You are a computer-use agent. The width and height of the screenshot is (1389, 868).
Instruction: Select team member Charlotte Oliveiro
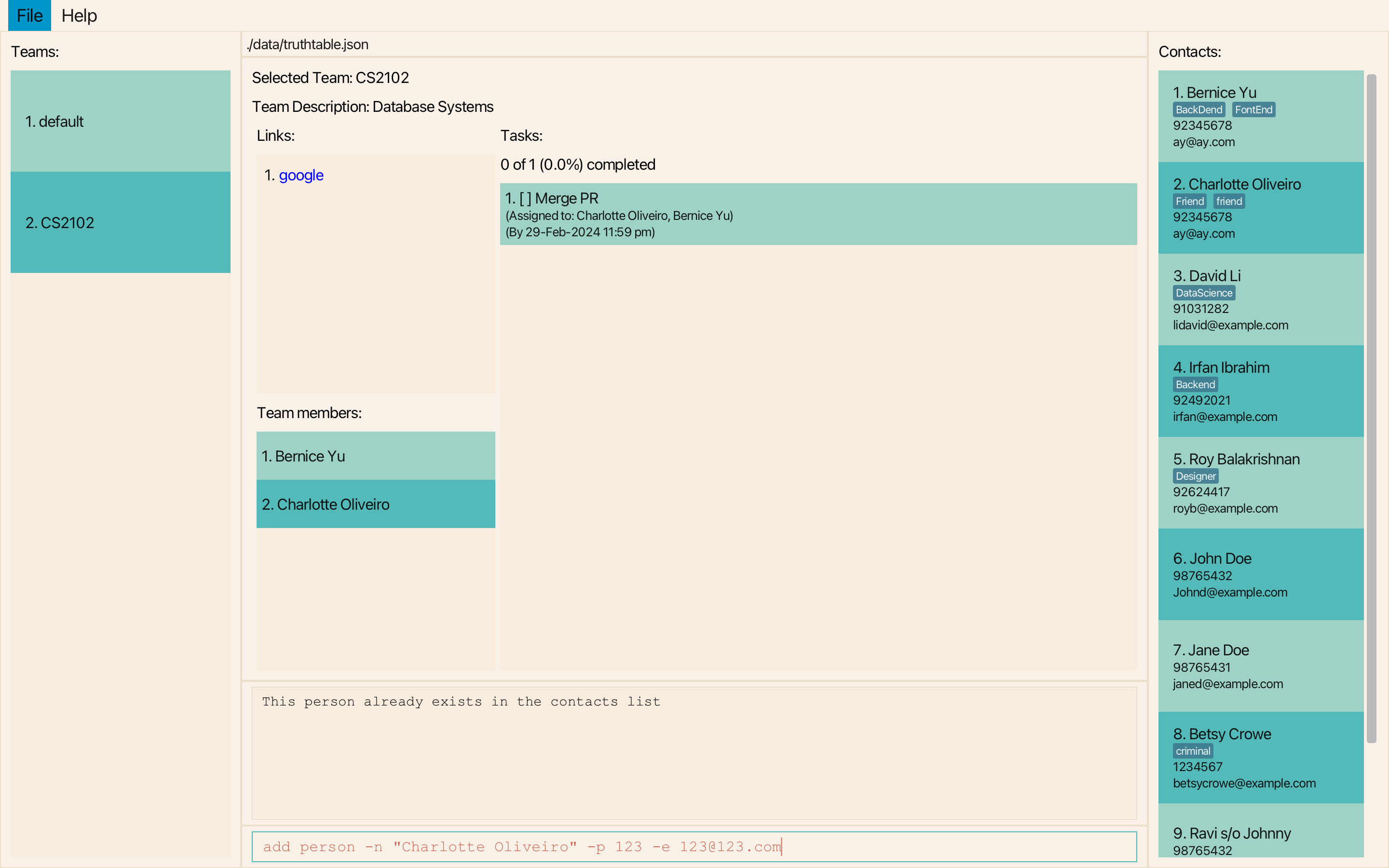click(375, 504)
